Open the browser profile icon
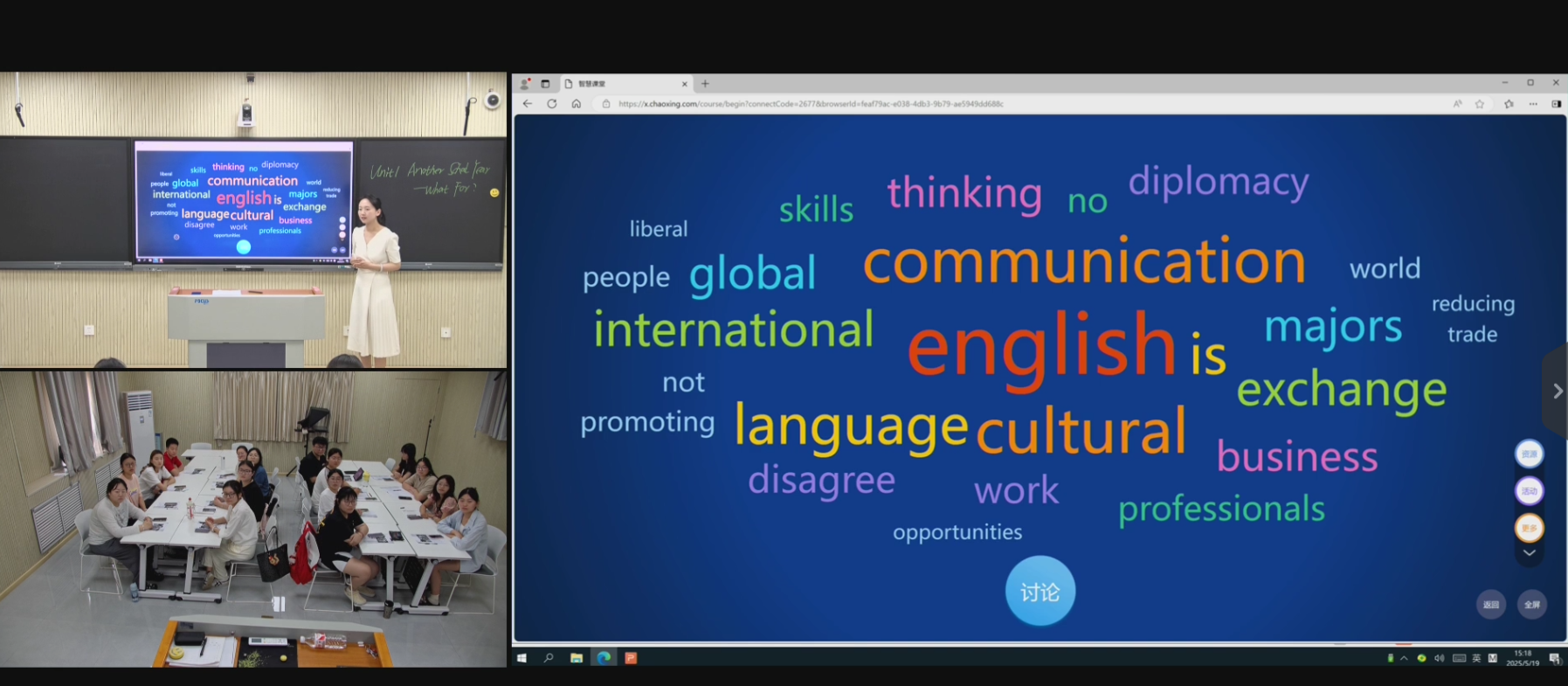 (524, 84)
